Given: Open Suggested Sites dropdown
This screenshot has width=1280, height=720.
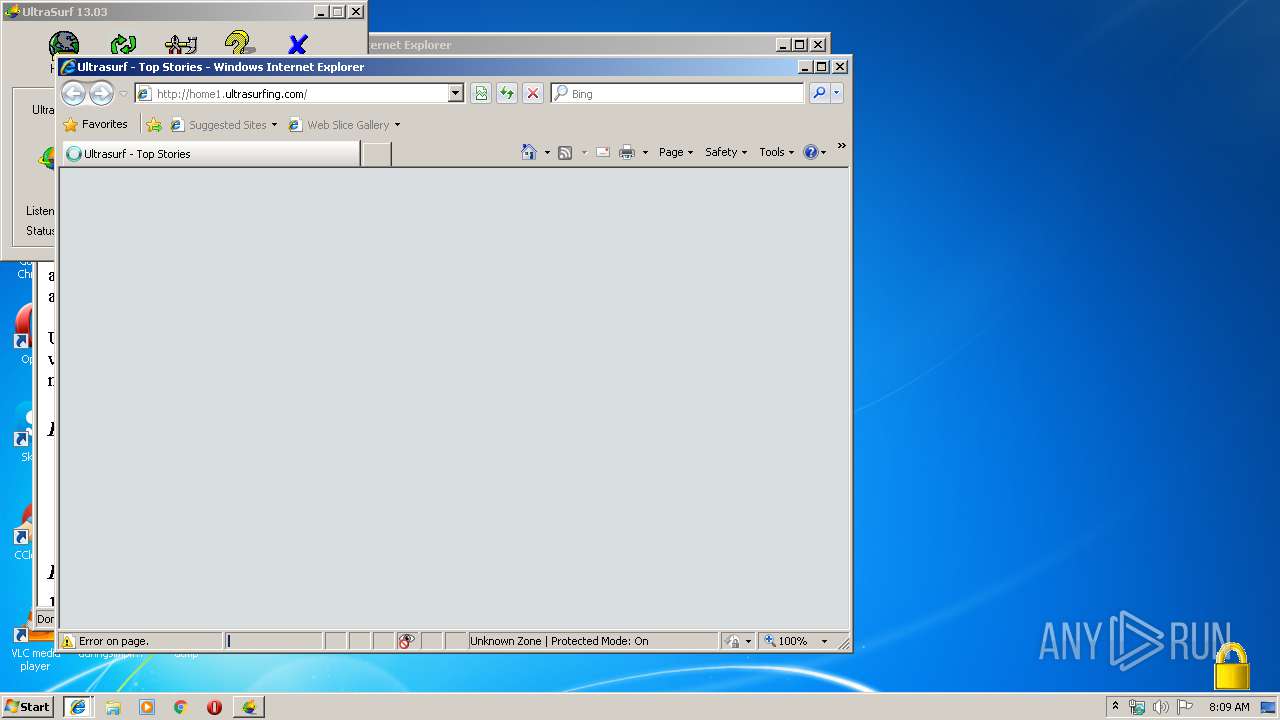Looking at the screenshot, I should pyautogui.click(x=224, y=125).
